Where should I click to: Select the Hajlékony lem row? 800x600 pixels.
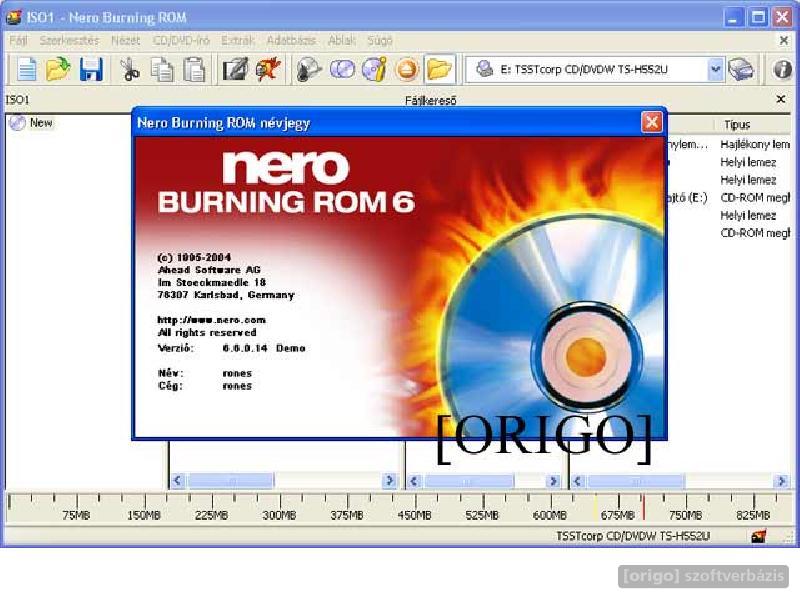(x=755, y=144)
